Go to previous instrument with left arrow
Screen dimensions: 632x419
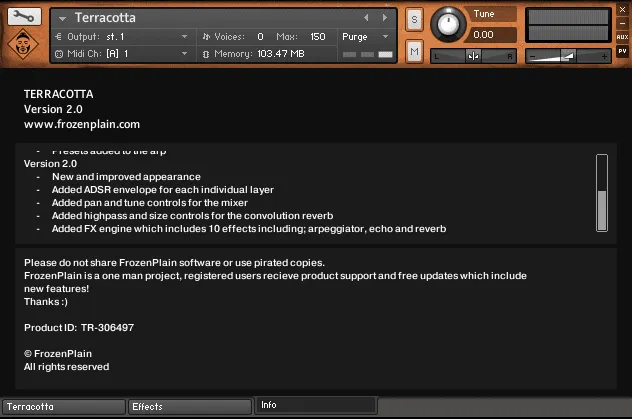(x=366, y=18)
